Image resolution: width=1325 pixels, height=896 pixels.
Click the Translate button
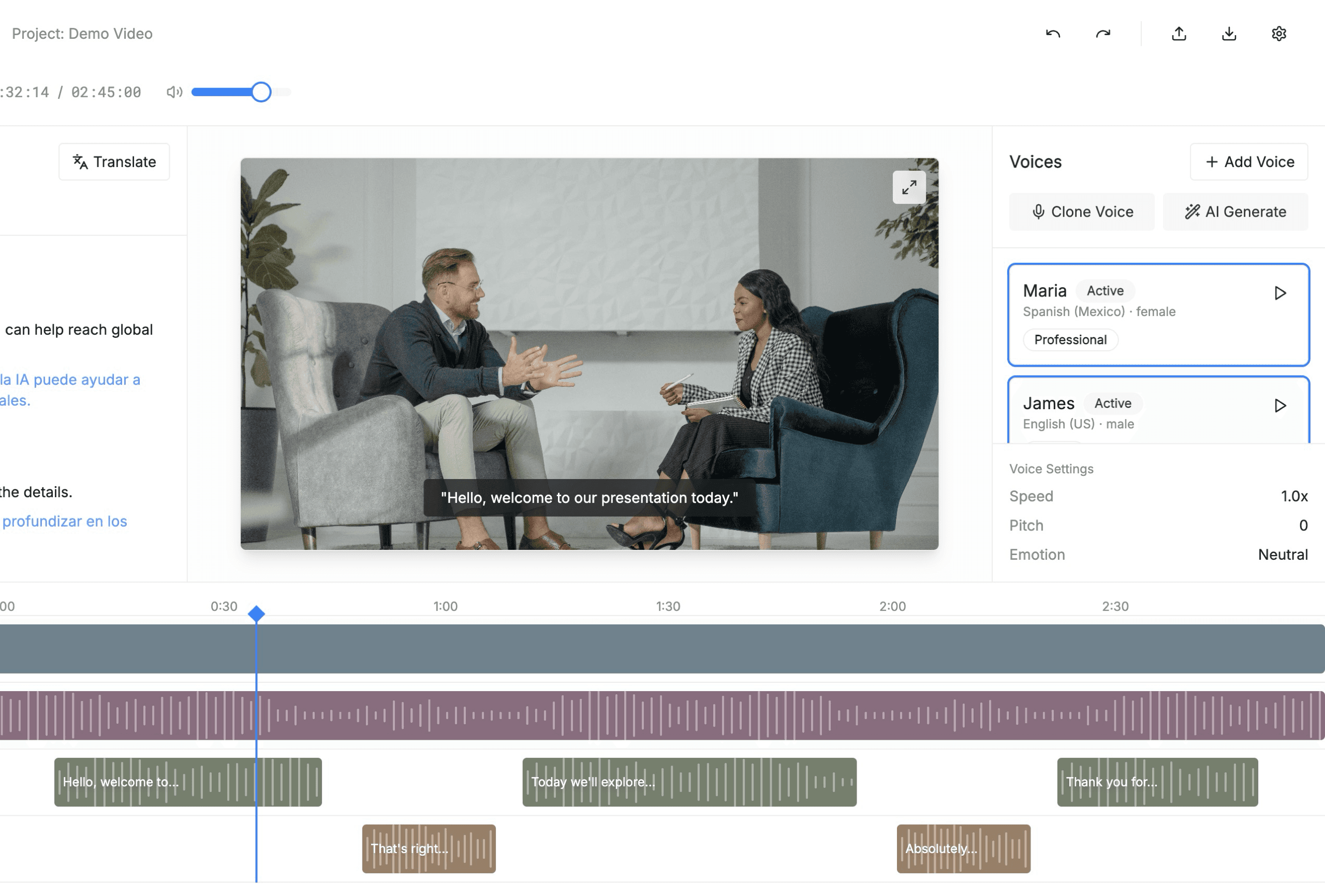click(114, 162)
